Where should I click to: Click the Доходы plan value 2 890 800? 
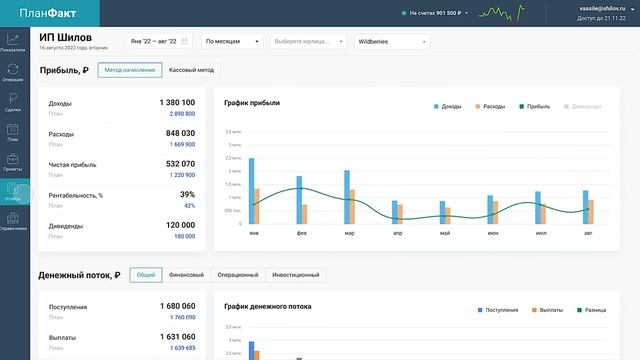click(x=182, y=114)
